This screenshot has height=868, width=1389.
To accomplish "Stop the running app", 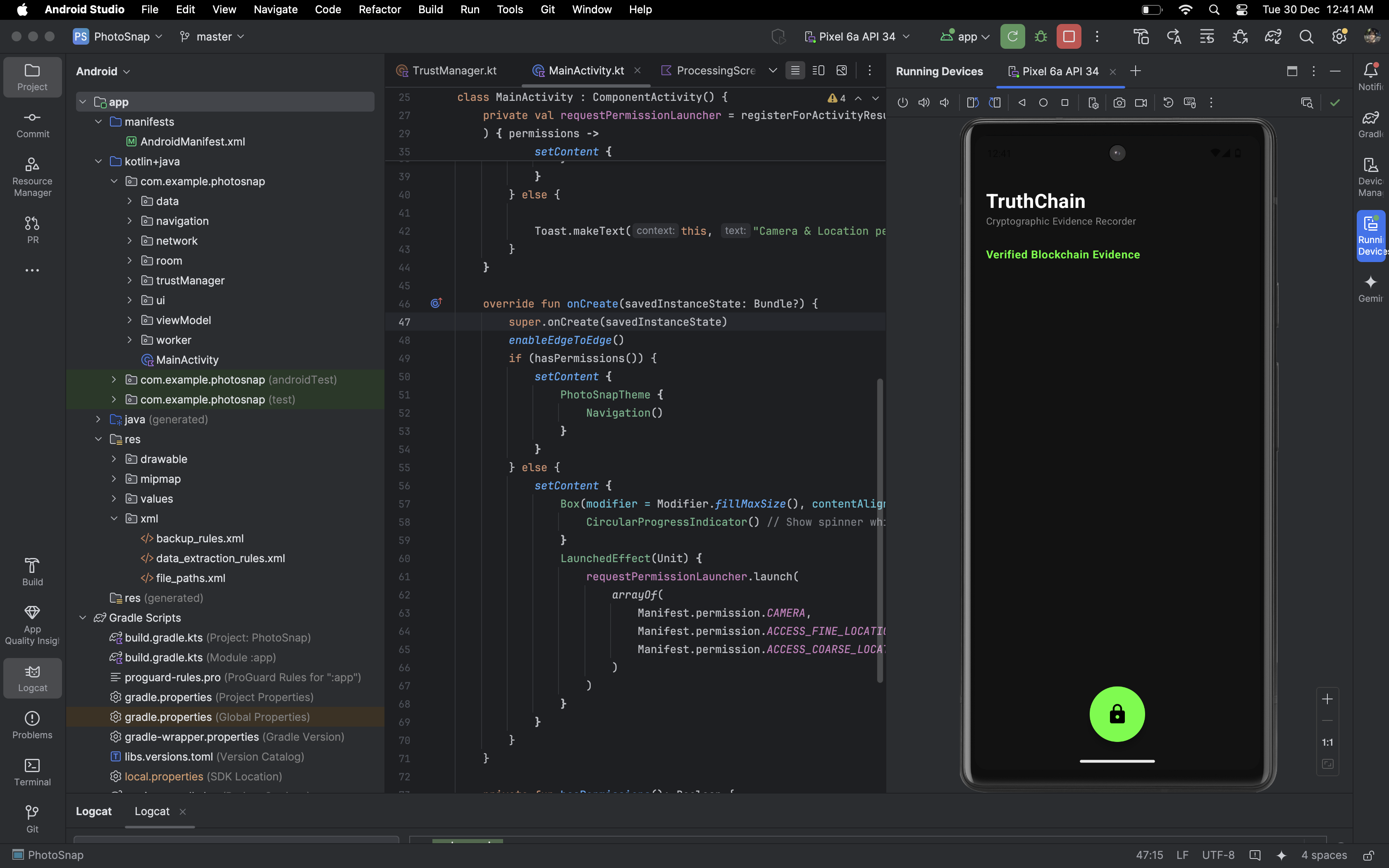I will [x=1069, y=37].
